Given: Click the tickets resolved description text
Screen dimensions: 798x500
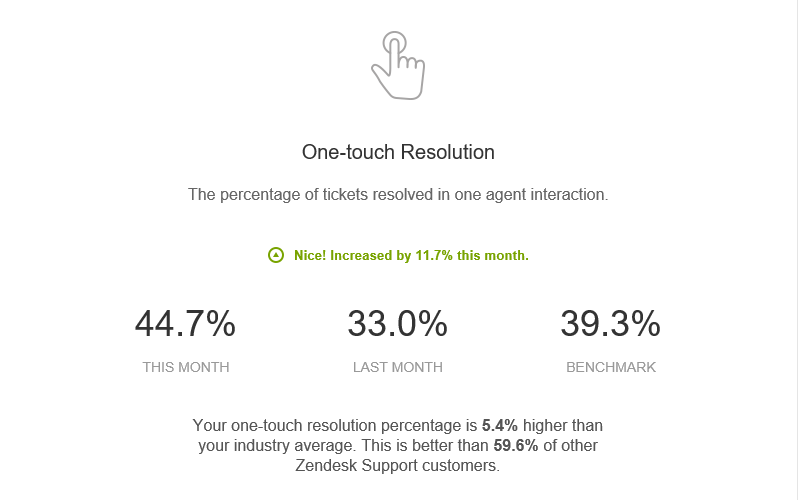Looking at the screenshot, I should click(398, 195).
